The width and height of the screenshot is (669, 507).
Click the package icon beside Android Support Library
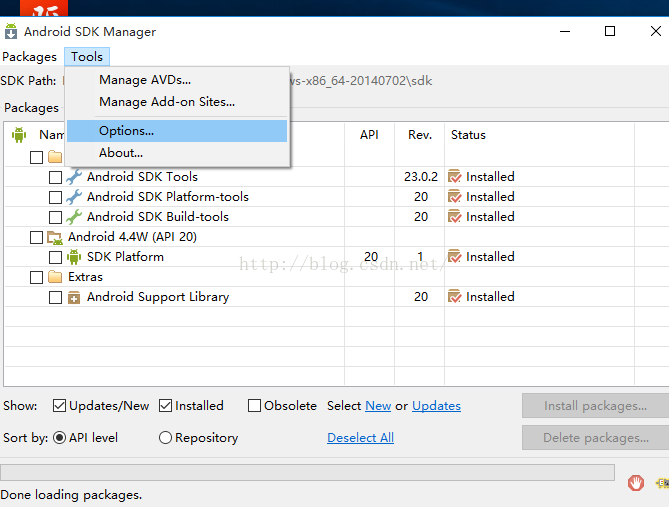click(x=74, y=297)
